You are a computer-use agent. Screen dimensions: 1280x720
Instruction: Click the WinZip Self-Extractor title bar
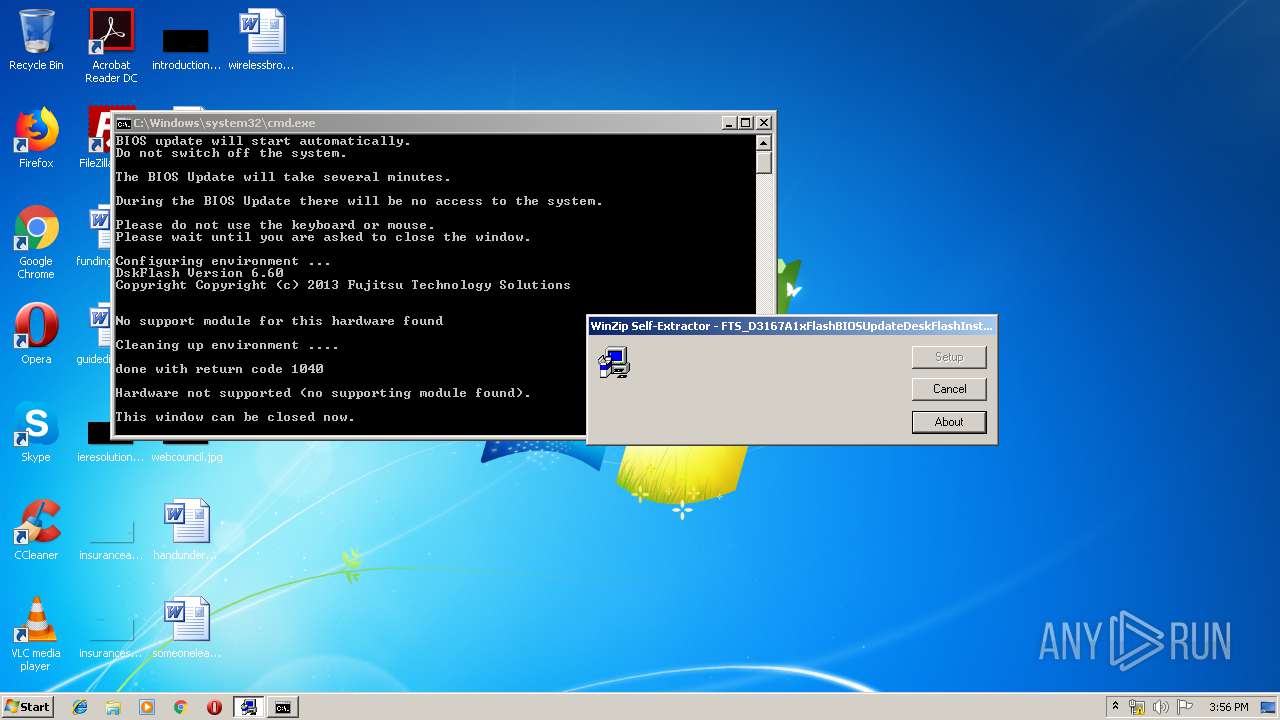[791, 326]
